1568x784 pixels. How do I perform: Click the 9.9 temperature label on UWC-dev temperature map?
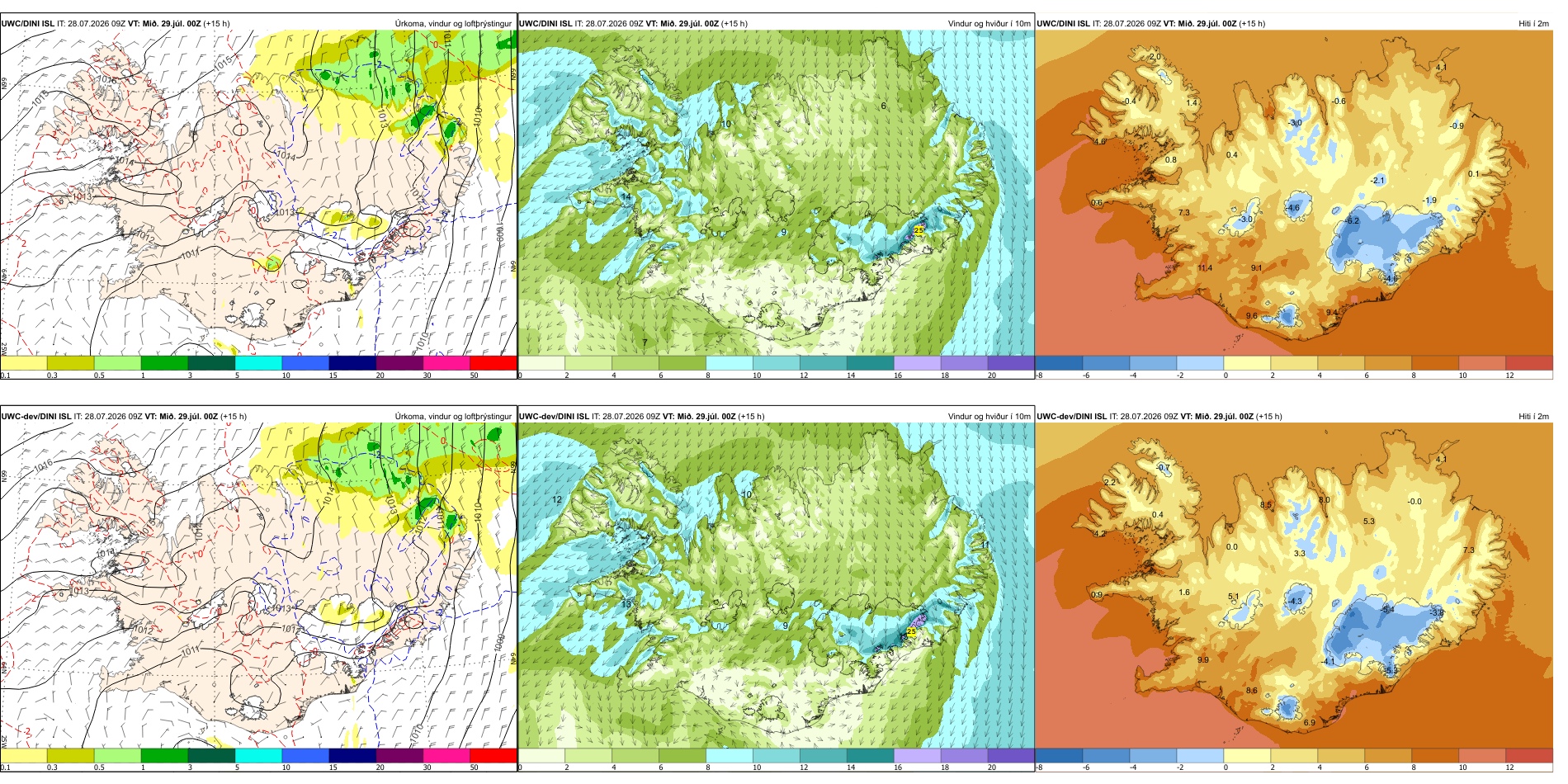[1203, 660]
